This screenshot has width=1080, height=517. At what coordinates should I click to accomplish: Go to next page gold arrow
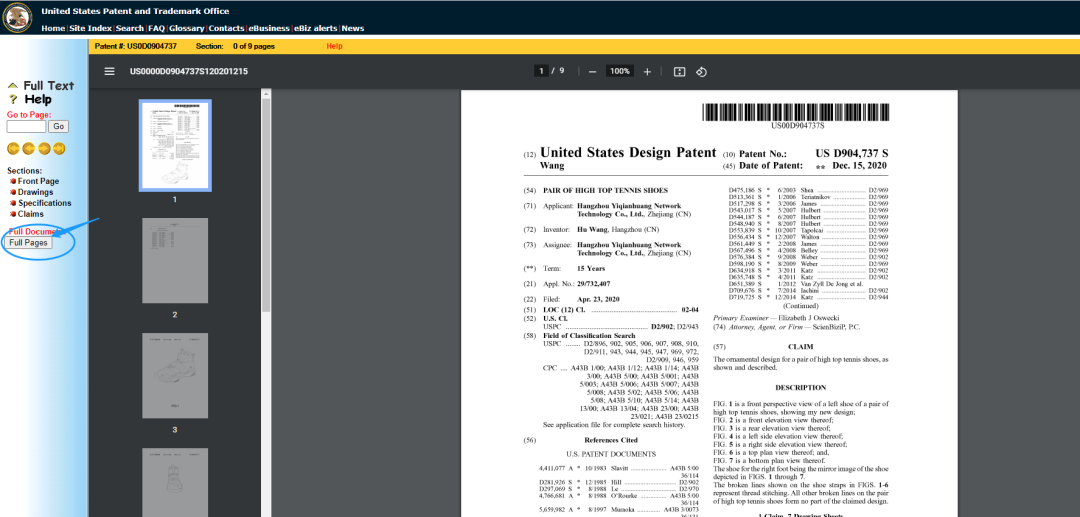pyautogui.click(x=43, y=148)
